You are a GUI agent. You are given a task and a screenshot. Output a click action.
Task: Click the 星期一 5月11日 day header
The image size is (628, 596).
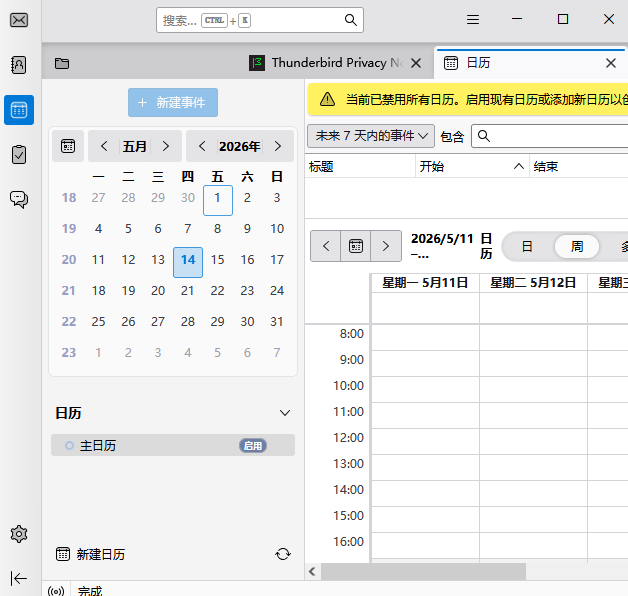click(x=425, y=283)
